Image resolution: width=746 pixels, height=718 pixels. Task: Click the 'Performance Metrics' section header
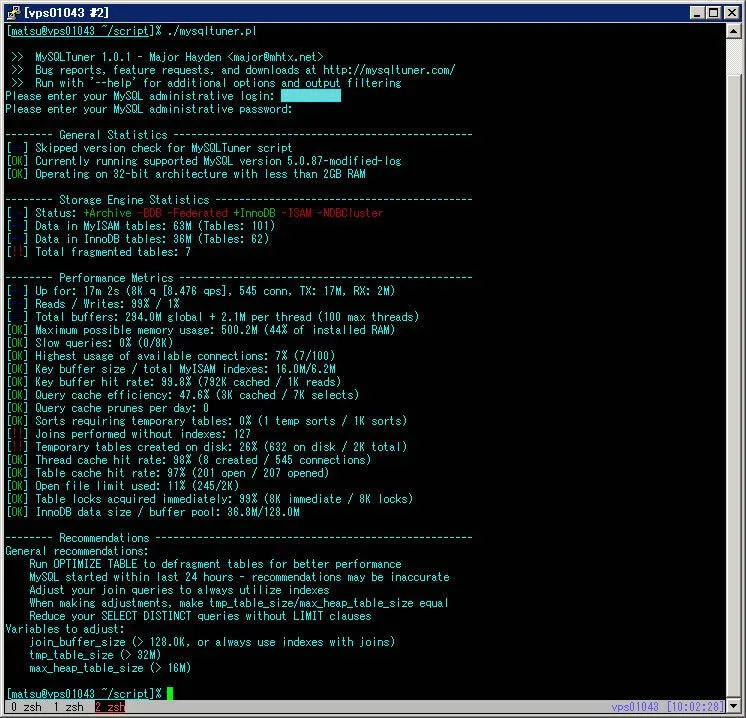point(116,277)
